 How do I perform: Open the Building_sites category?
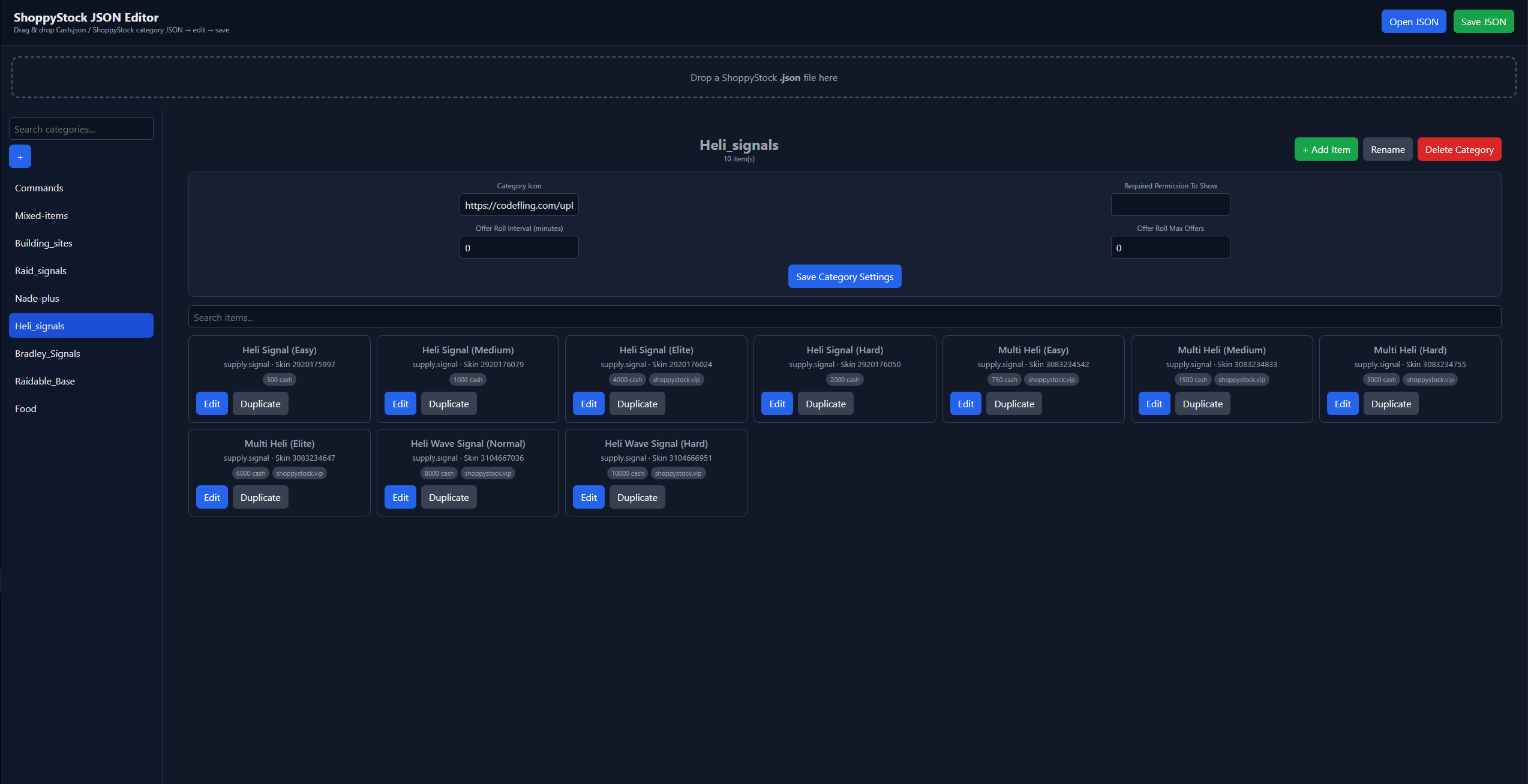coord(81,243)
